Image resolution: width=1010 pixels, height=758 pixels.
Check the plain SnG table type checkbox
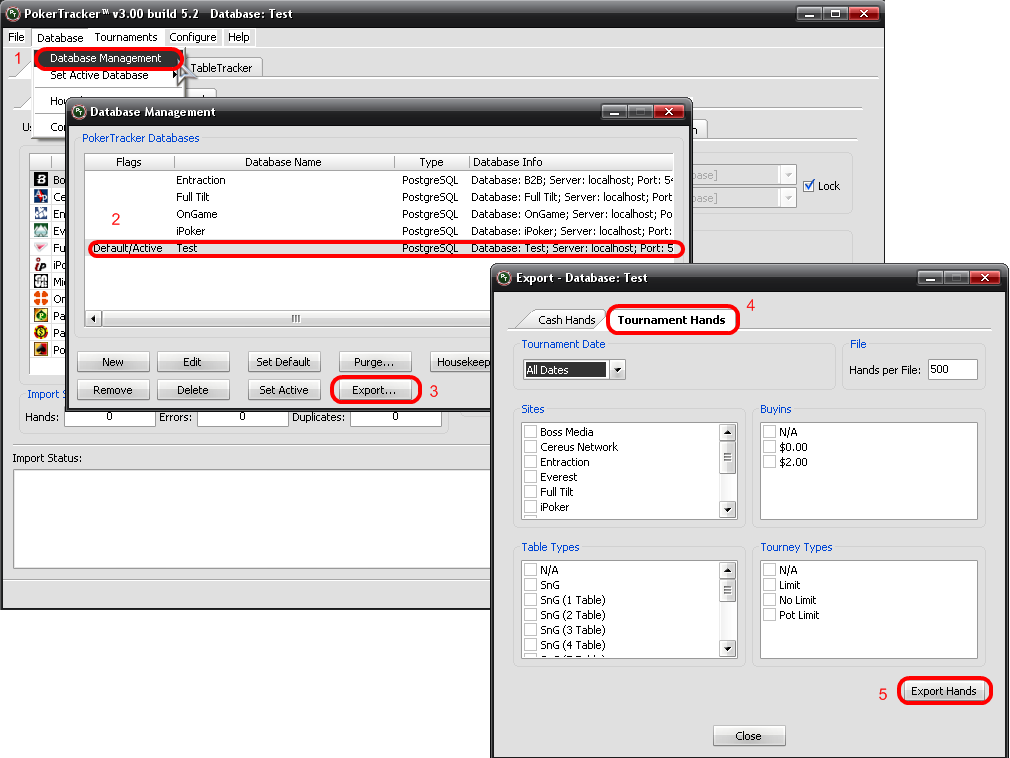[531, 585]
